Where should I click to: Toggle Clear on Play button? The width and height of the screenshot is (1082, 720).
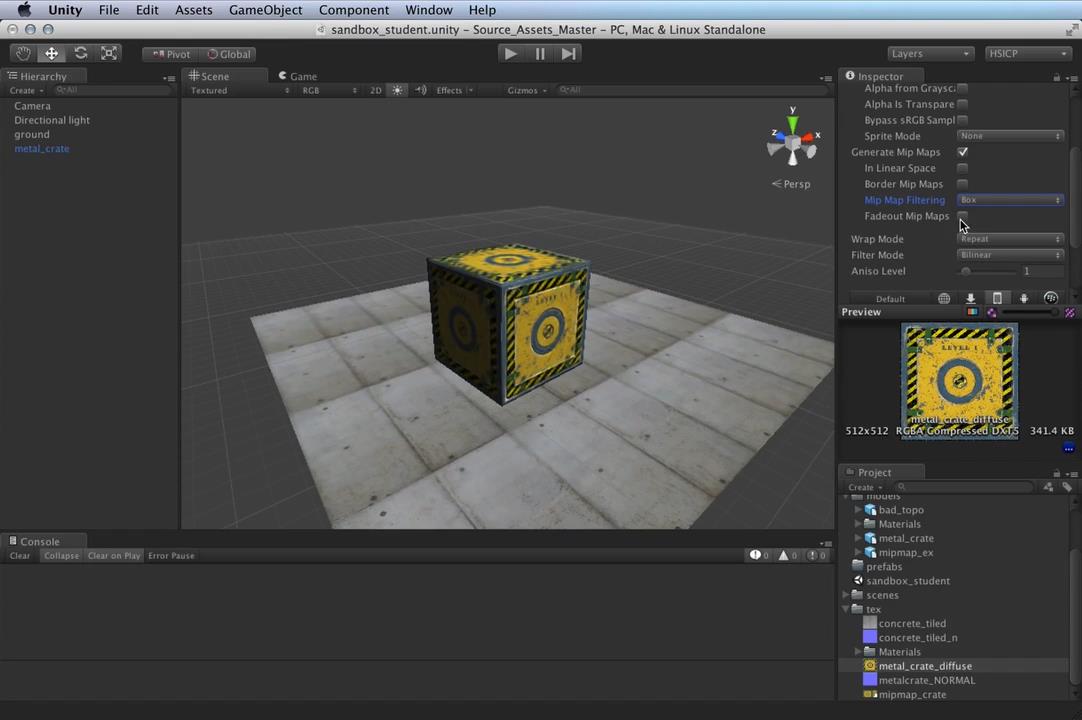[x=114, y=555]
